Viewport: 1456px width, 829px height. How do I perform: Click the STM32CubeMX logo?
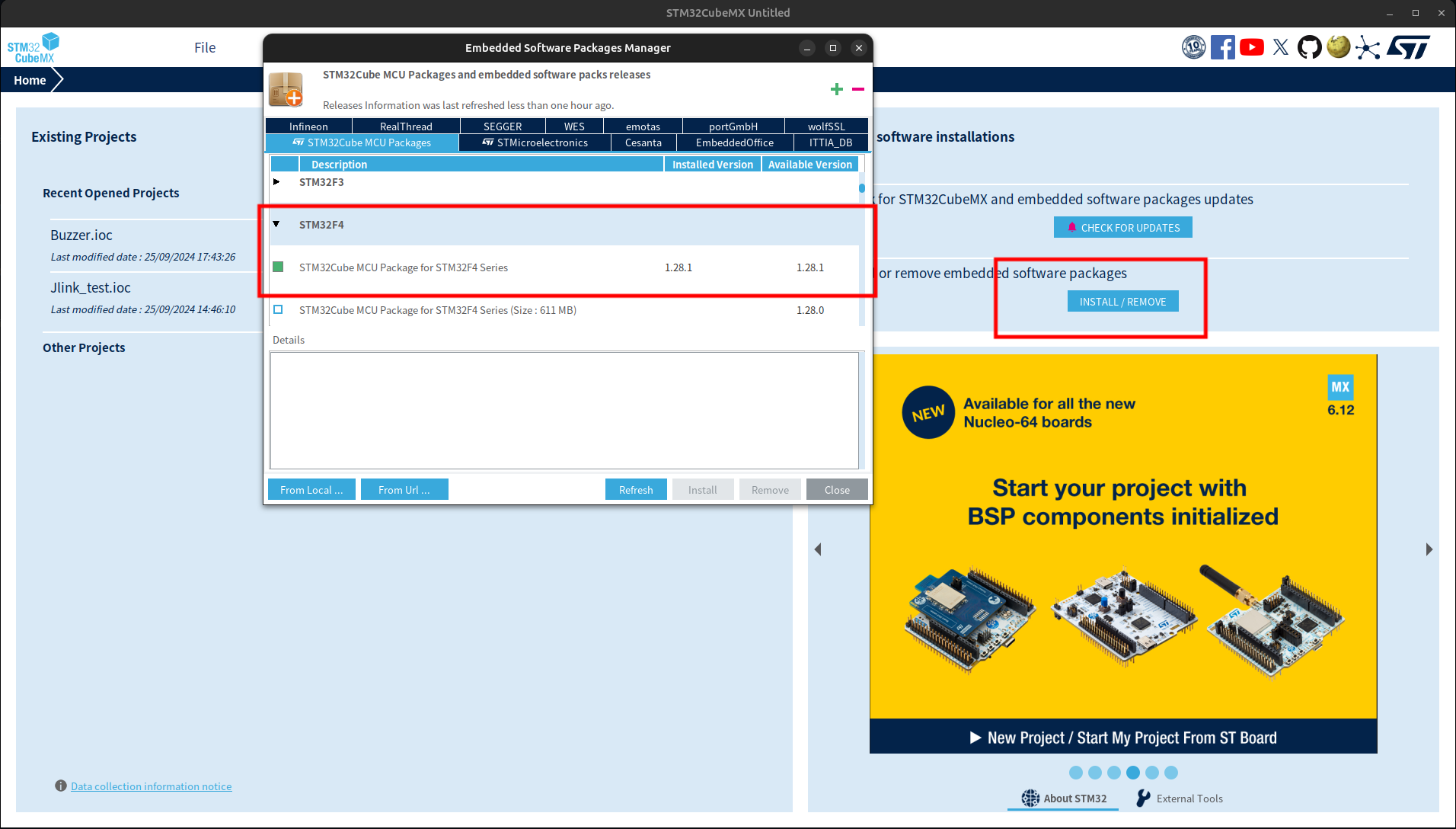pos(33,47)
